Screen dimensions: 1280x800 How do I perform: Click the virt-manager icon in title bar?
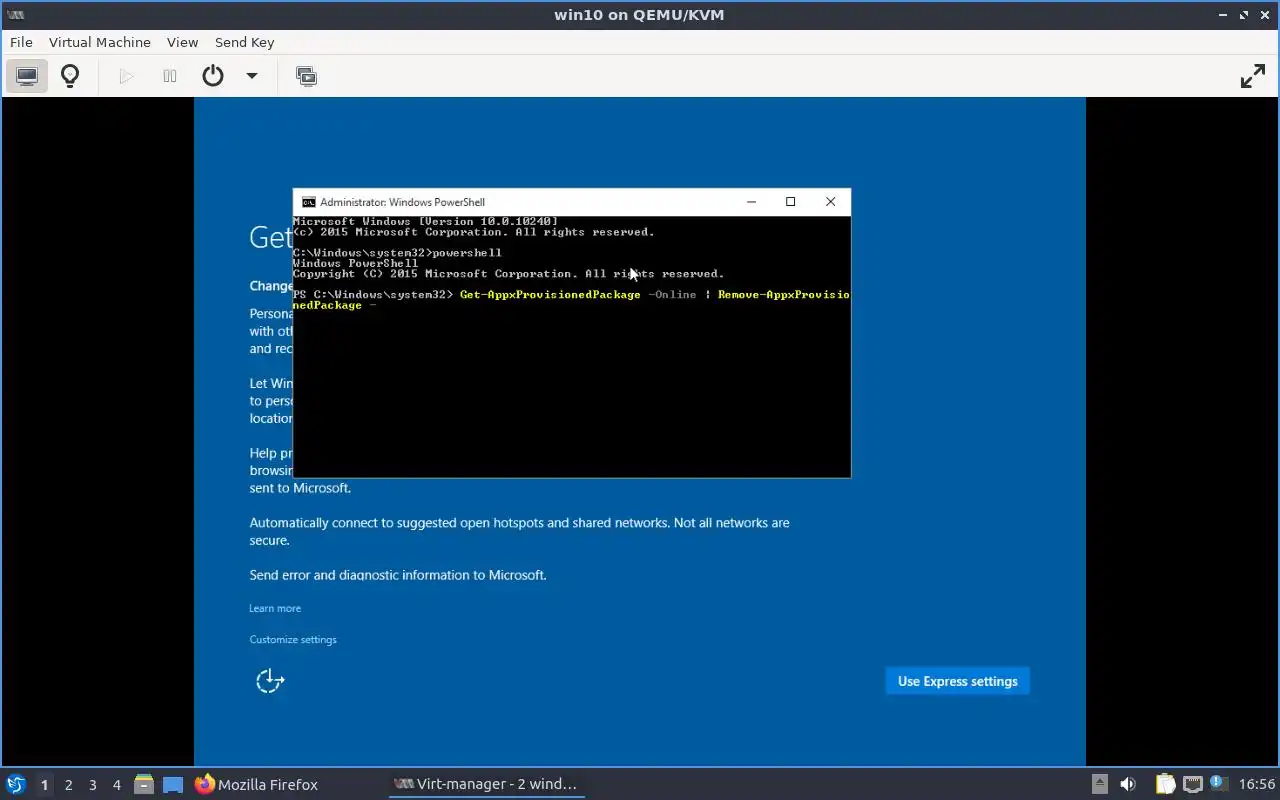click(x=15, y=15)
